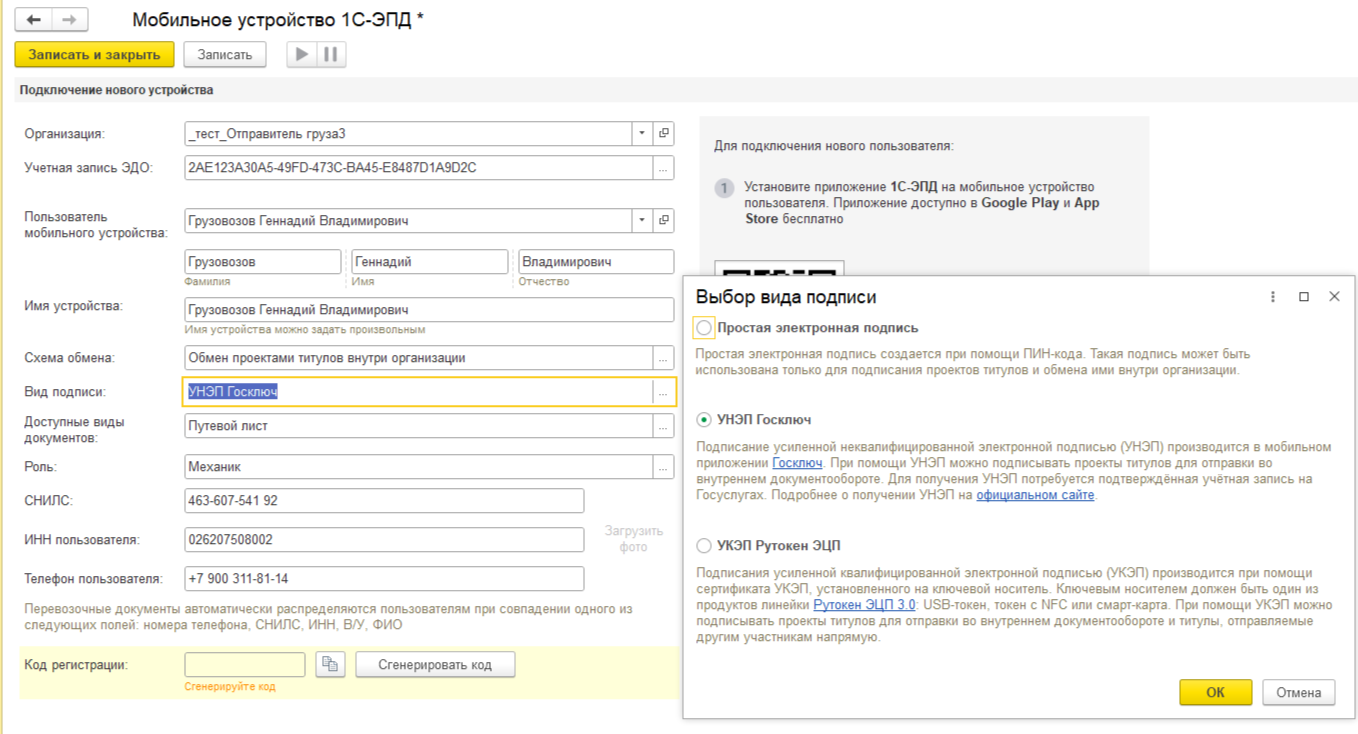The image size is (1358, 734).
Task: Click the Записать и закрыть button
Action: pos(94,54)
